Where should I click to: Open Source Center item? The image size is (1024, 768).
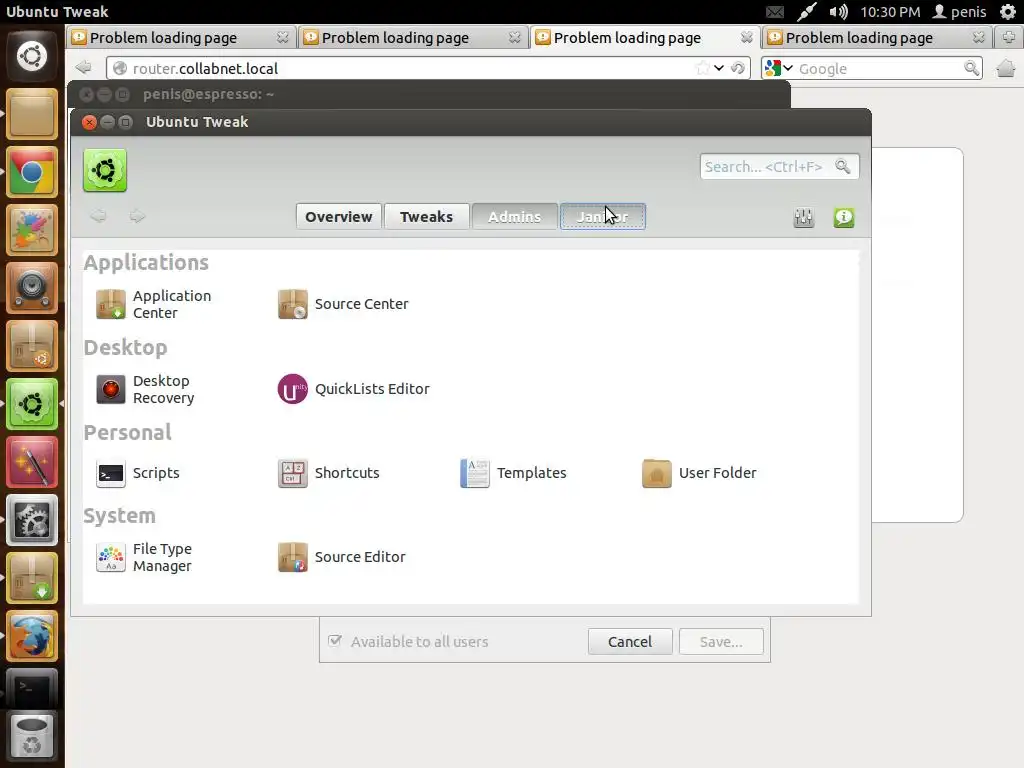click(343, 304)
